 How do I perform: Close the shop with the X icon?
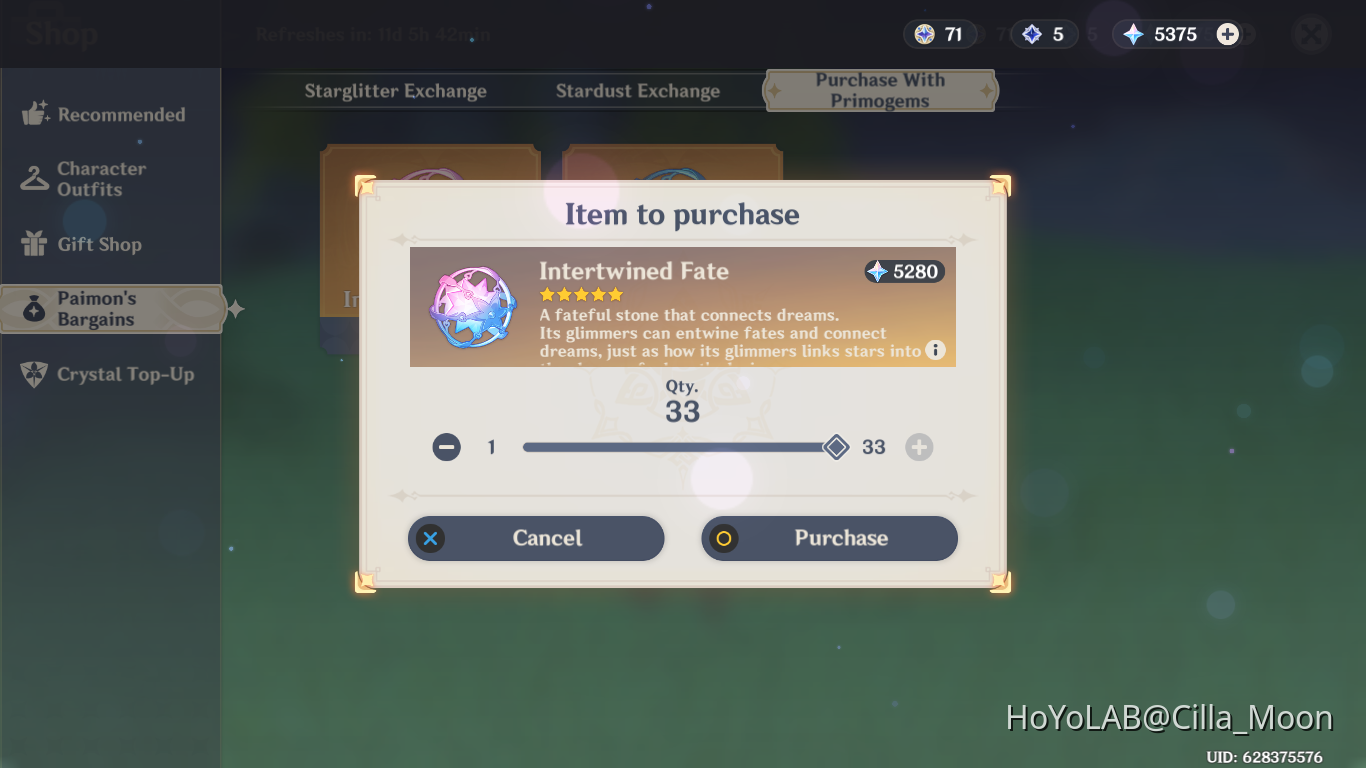coord(1310,35)
